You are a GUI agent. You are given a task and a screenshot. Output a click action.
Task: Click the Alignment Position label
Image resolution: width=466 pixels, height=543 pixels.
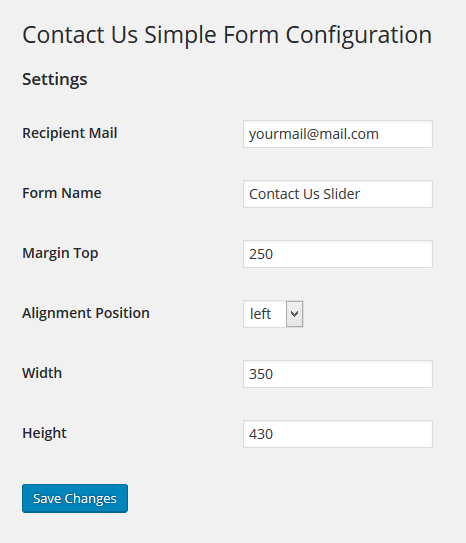pos(86,313)
